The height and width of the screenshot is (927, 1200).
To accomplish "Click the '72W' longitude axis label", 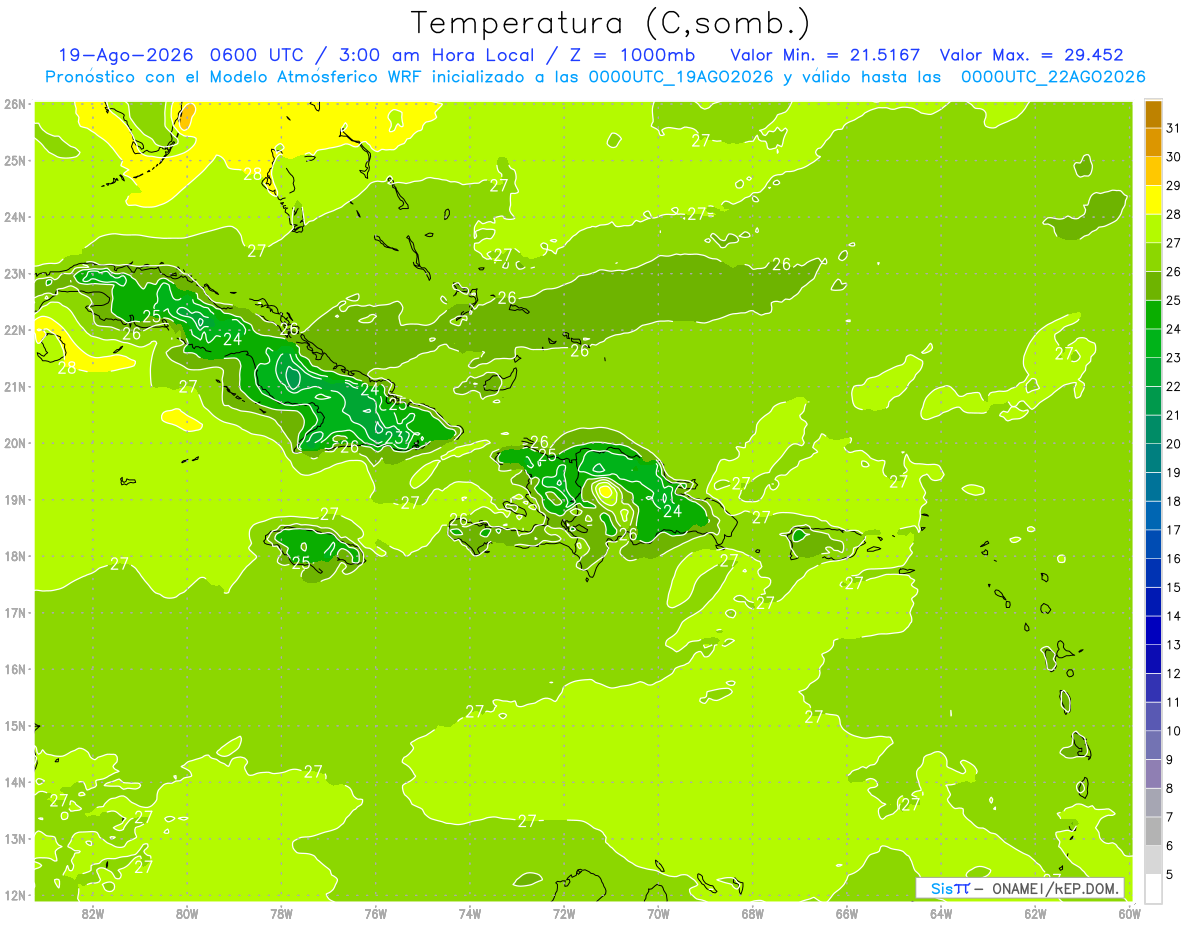I will 564,913.
